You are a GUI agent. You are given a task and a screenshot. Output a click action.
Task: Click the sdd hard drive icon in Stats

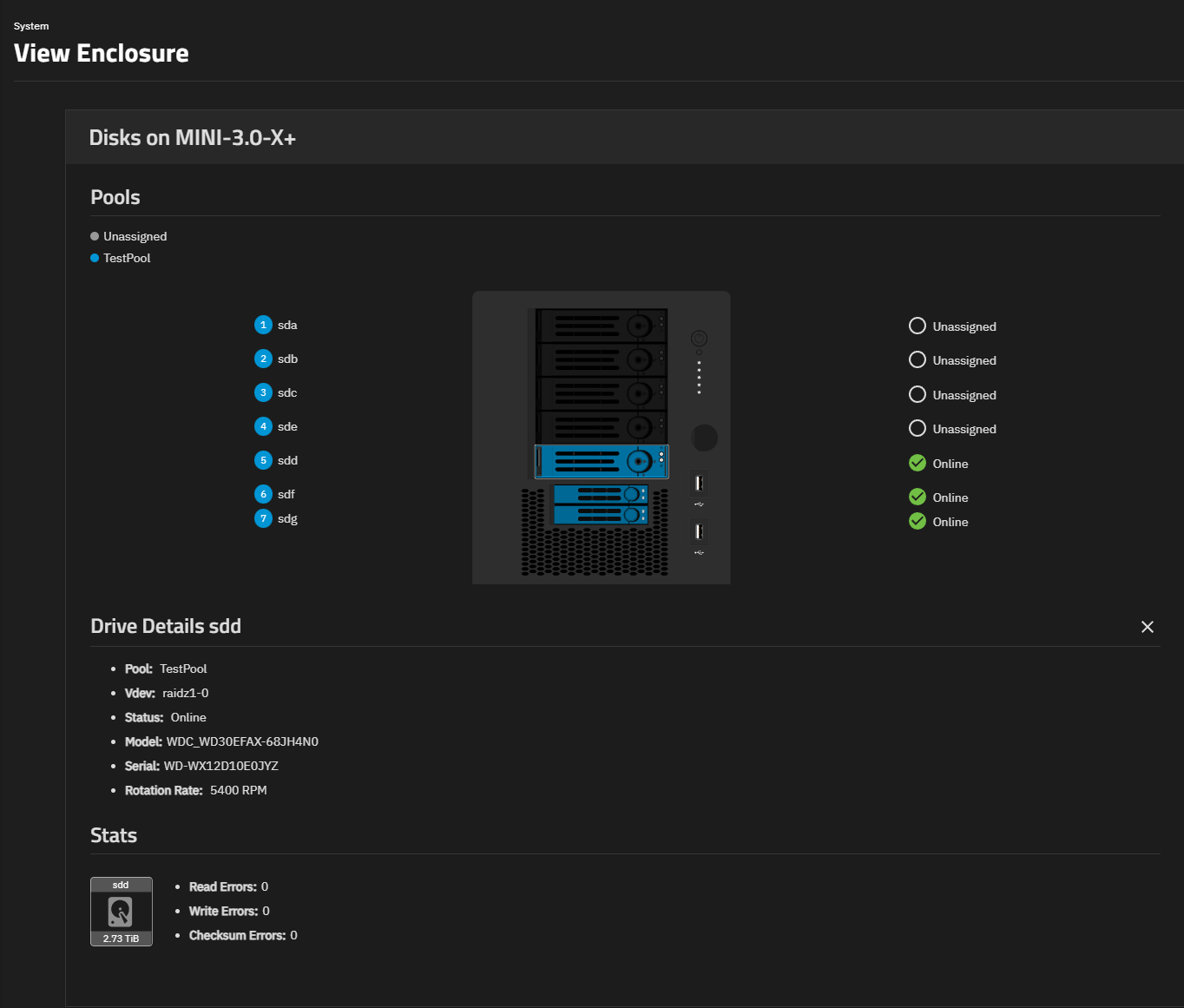pyautogui.click(x=121, y=912)
